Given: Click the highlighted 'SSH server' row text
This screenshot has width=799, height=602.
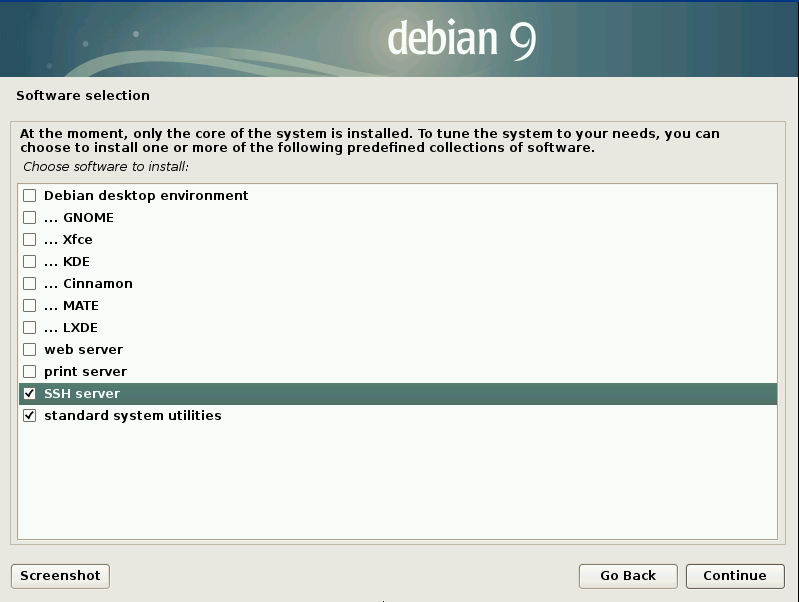Looking at the screenshot, I should pos(82,394).
